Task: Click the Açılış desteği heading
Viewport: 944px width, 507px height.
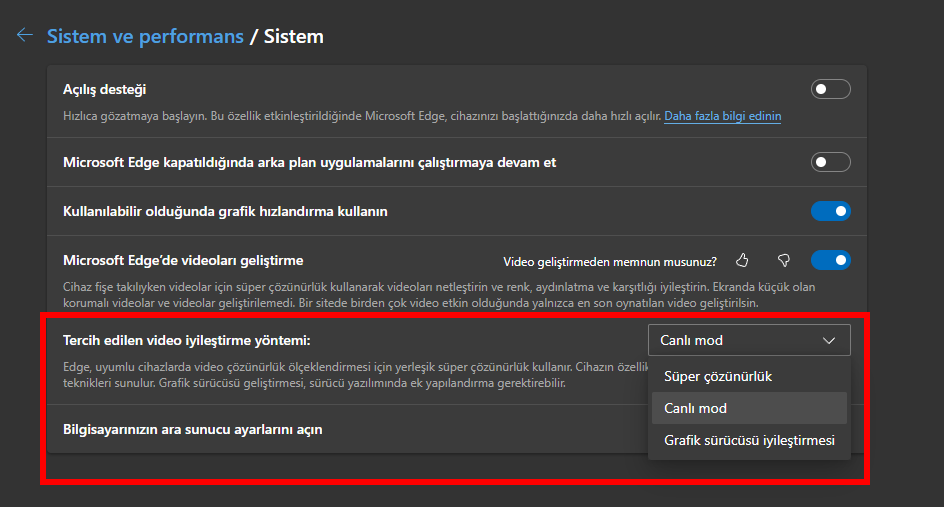Action: coord(105,90)
